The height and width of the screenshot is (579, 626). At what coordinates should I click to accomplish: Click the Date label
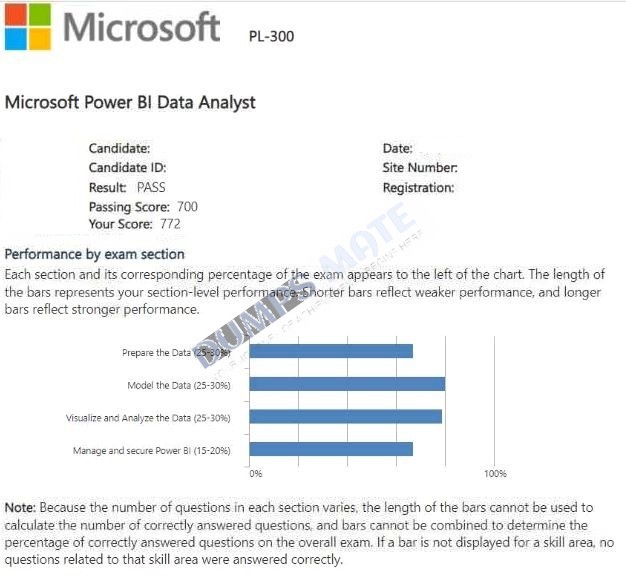point(397,149)
